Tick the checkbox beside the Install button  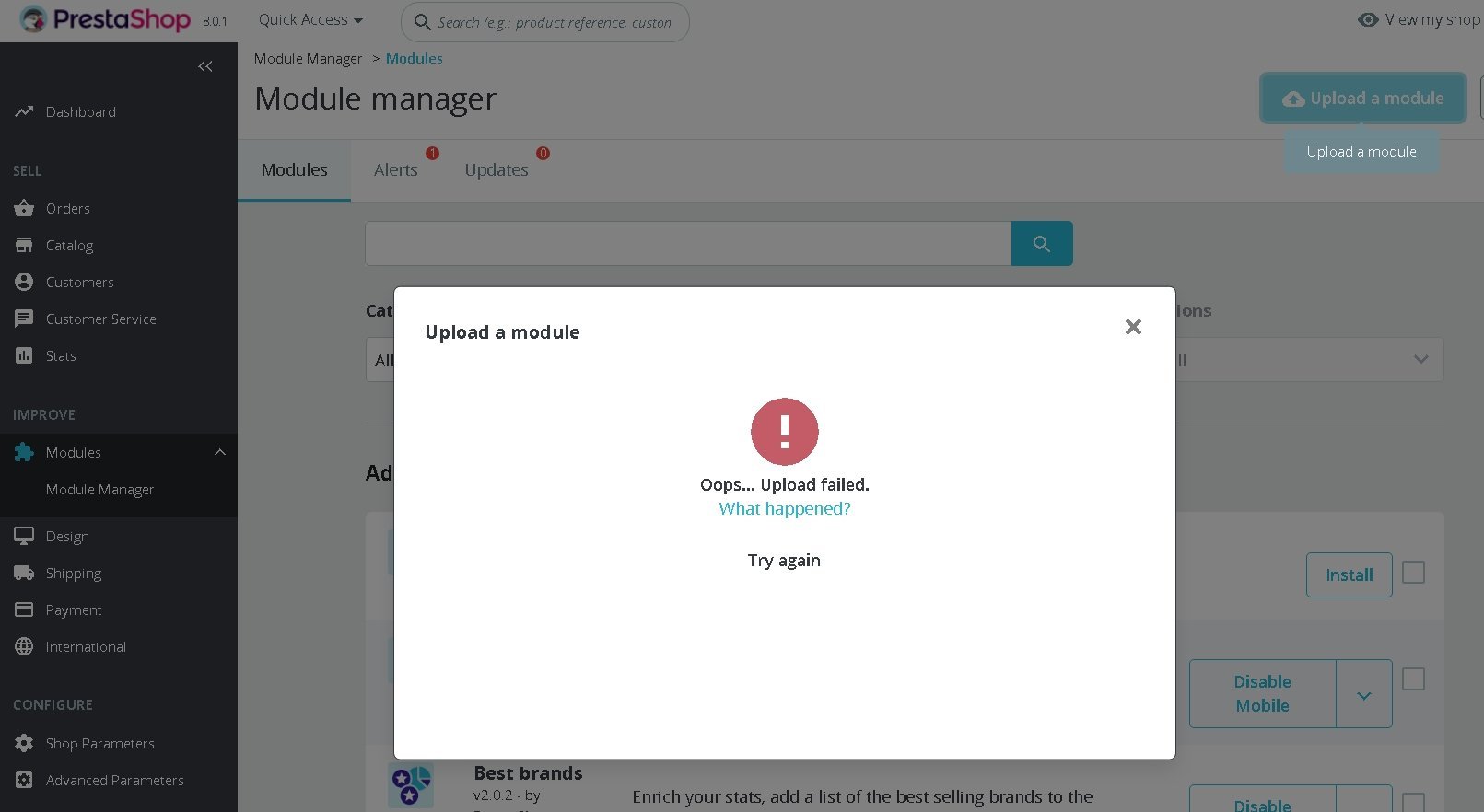(x=1413, y=573)
